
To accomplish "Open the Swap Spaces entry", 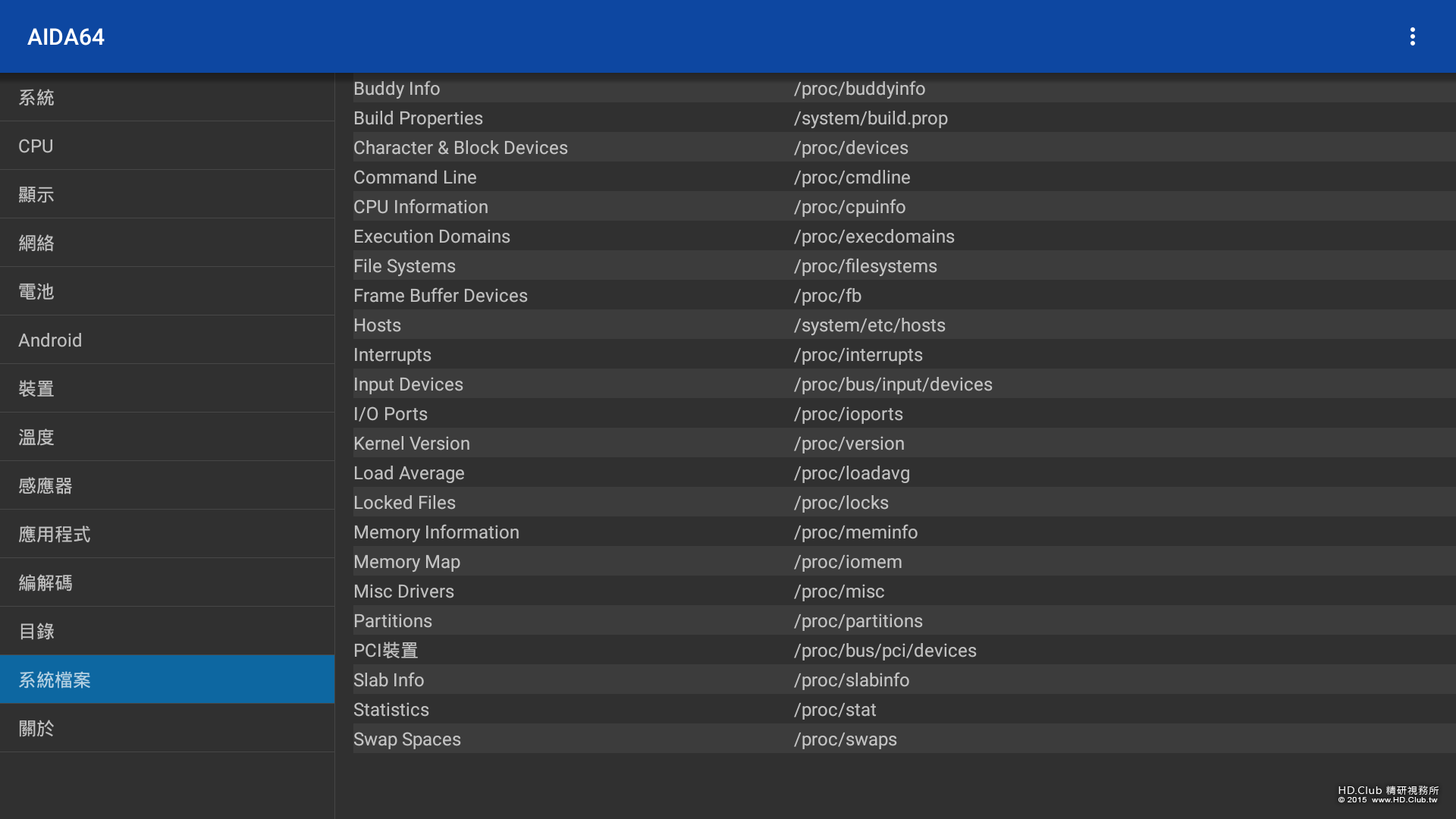I will click(x=406, y=739).
